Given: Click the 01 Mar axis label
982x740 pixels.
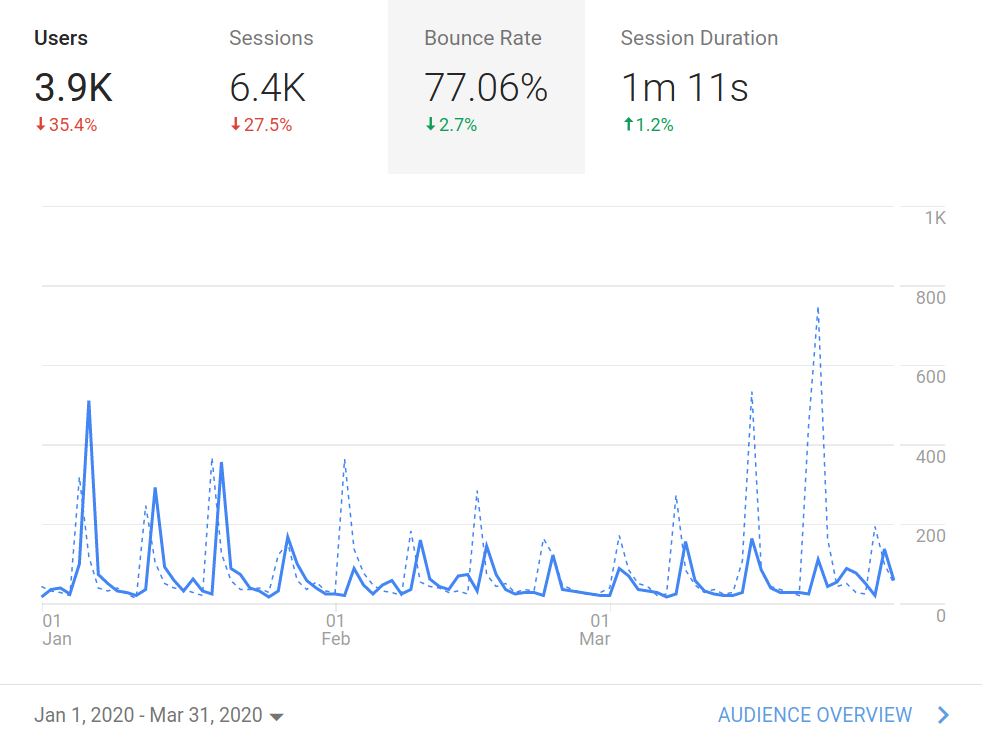Looking at the screenshot, I should tap(595, 630).
